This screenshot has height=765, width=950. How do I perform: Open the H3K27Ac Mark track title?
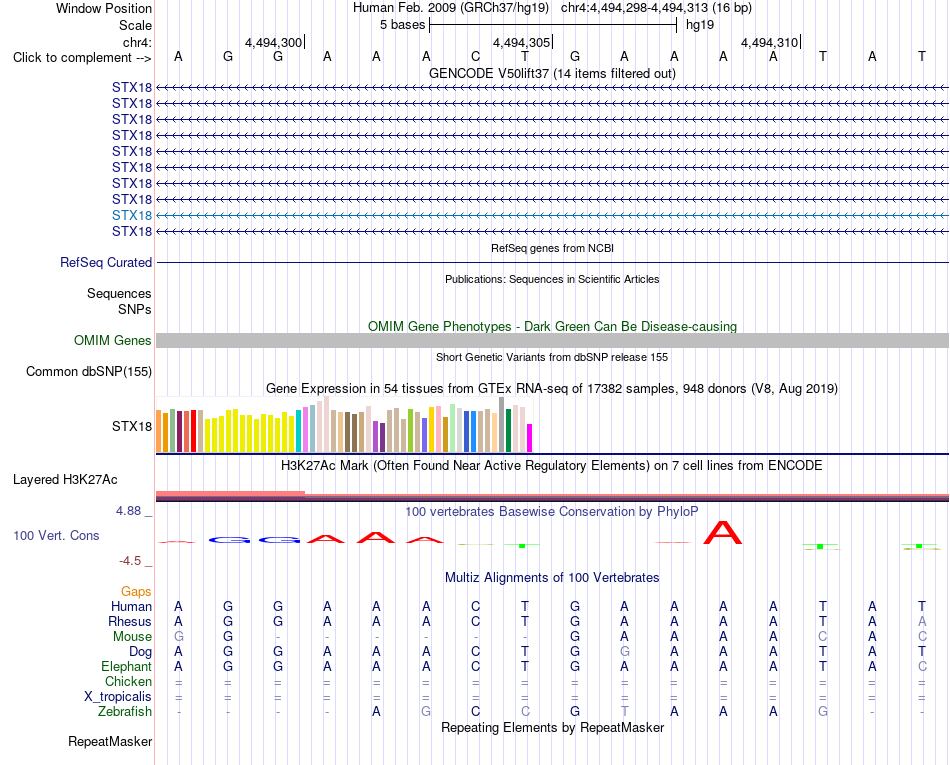(x=552, y=466)
